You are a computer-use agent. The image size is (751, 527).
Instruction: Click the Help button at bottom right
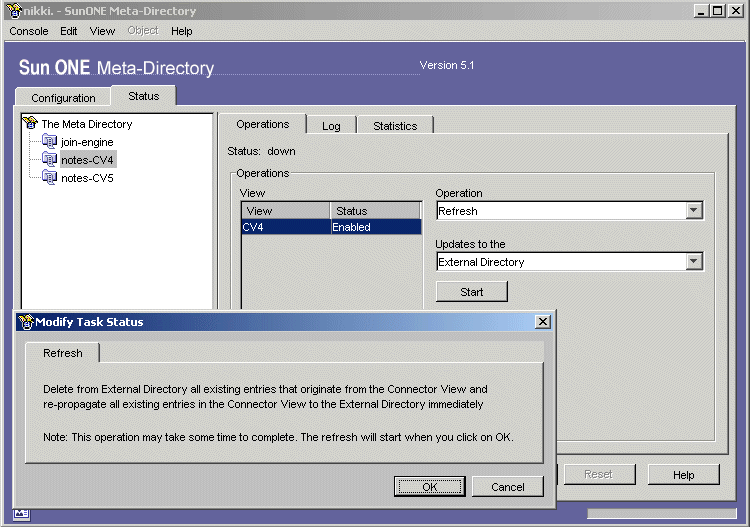click(x=683, y=475)
